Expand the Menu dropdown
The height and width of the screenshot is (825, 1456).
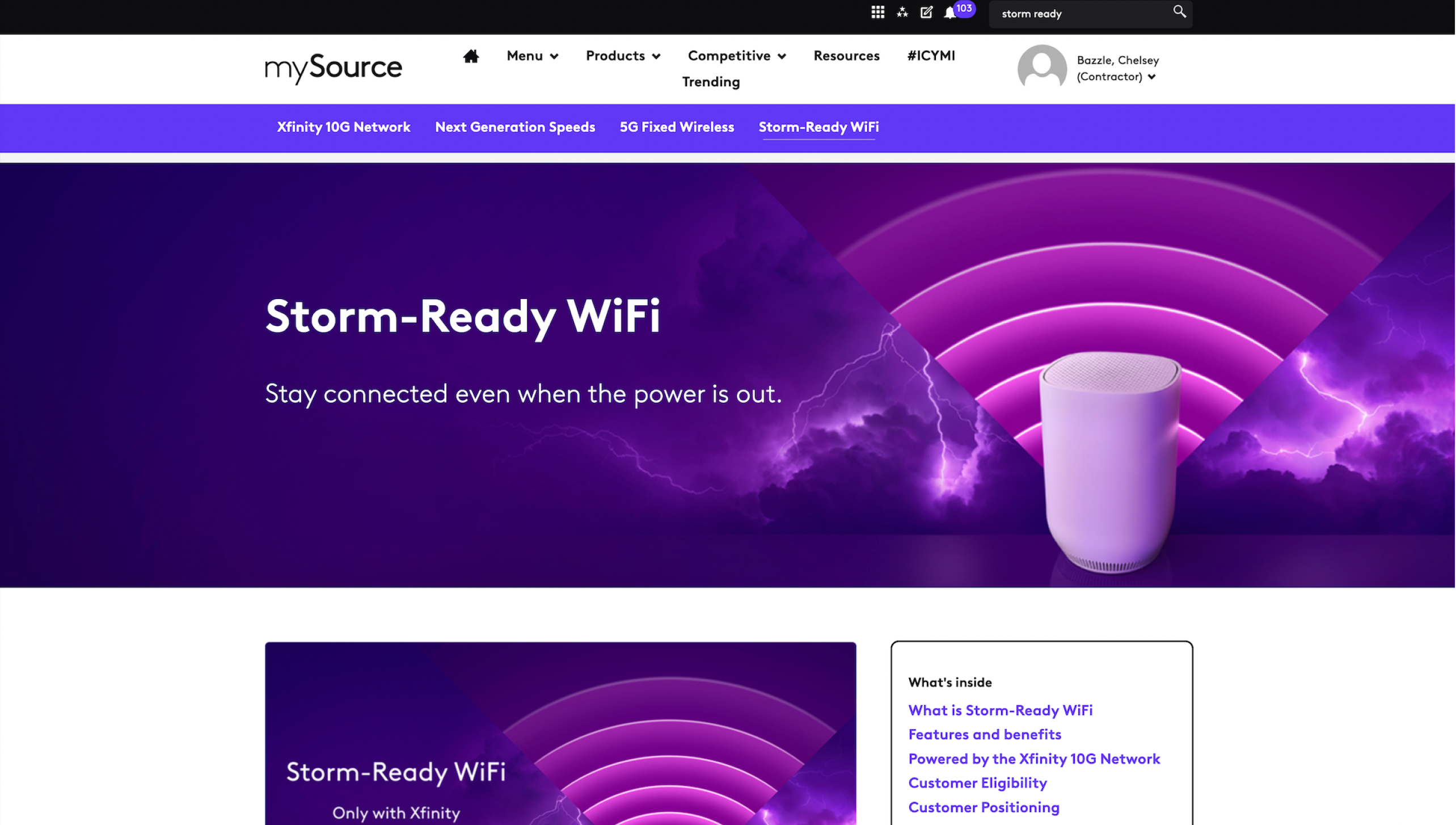coord(532,56)
